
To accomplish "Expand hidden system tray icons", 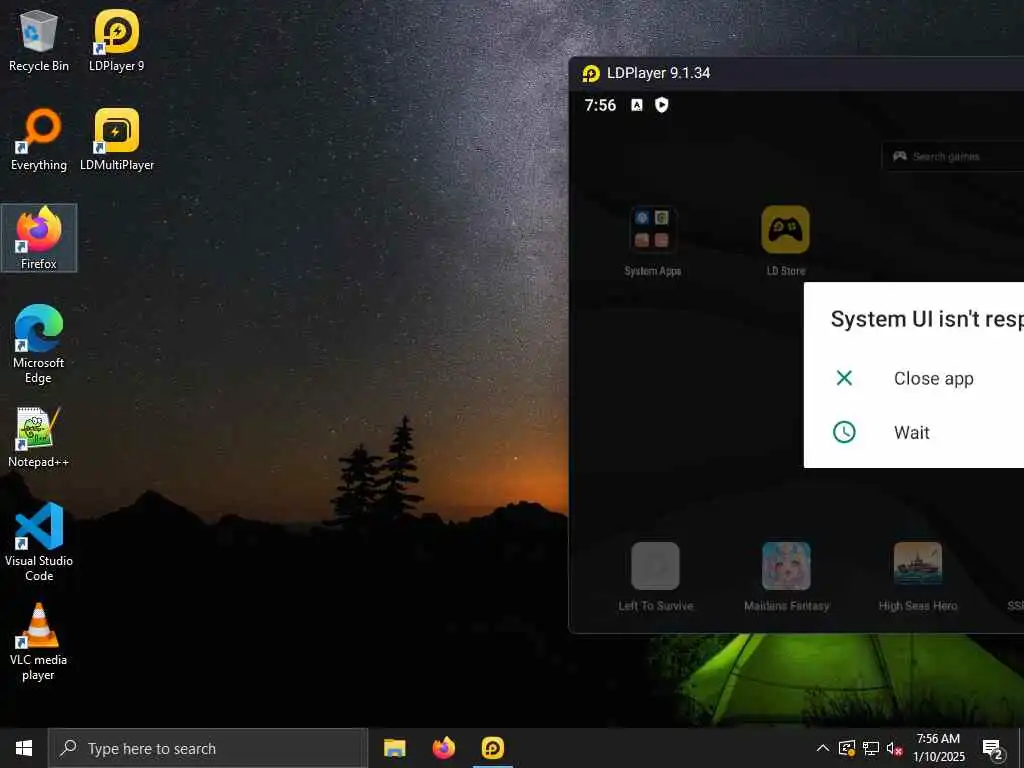I will pyautogui.click(x=823, y=748).
